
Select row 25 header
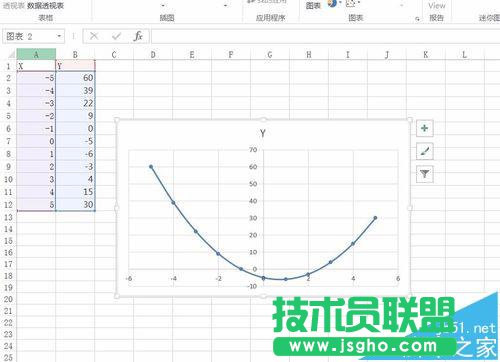tap(8, 357)
